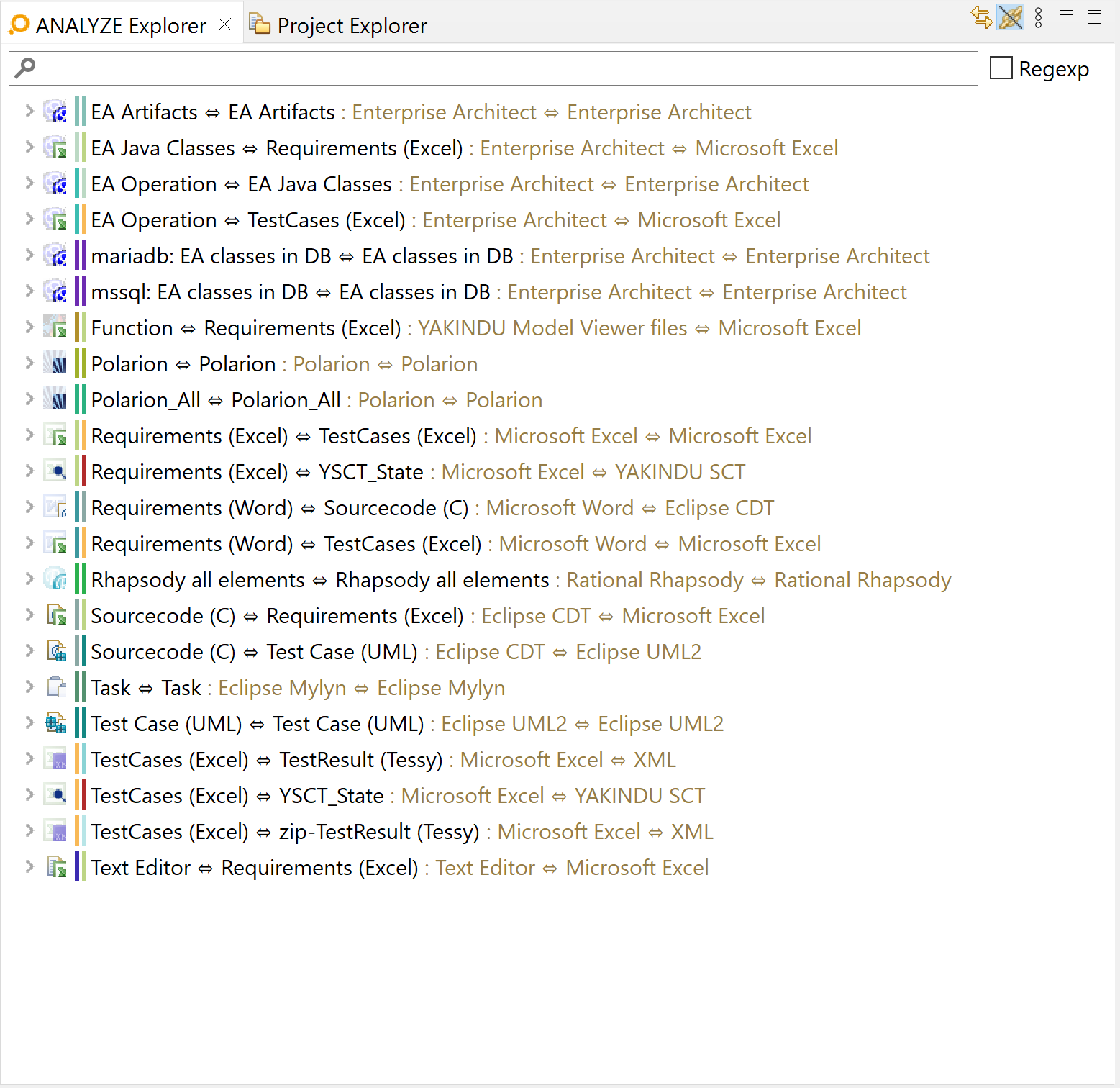1120x1088 pixels.
Task: Expand the Polarion ⇔ Polarion node
Action: (x=29, y=363)
